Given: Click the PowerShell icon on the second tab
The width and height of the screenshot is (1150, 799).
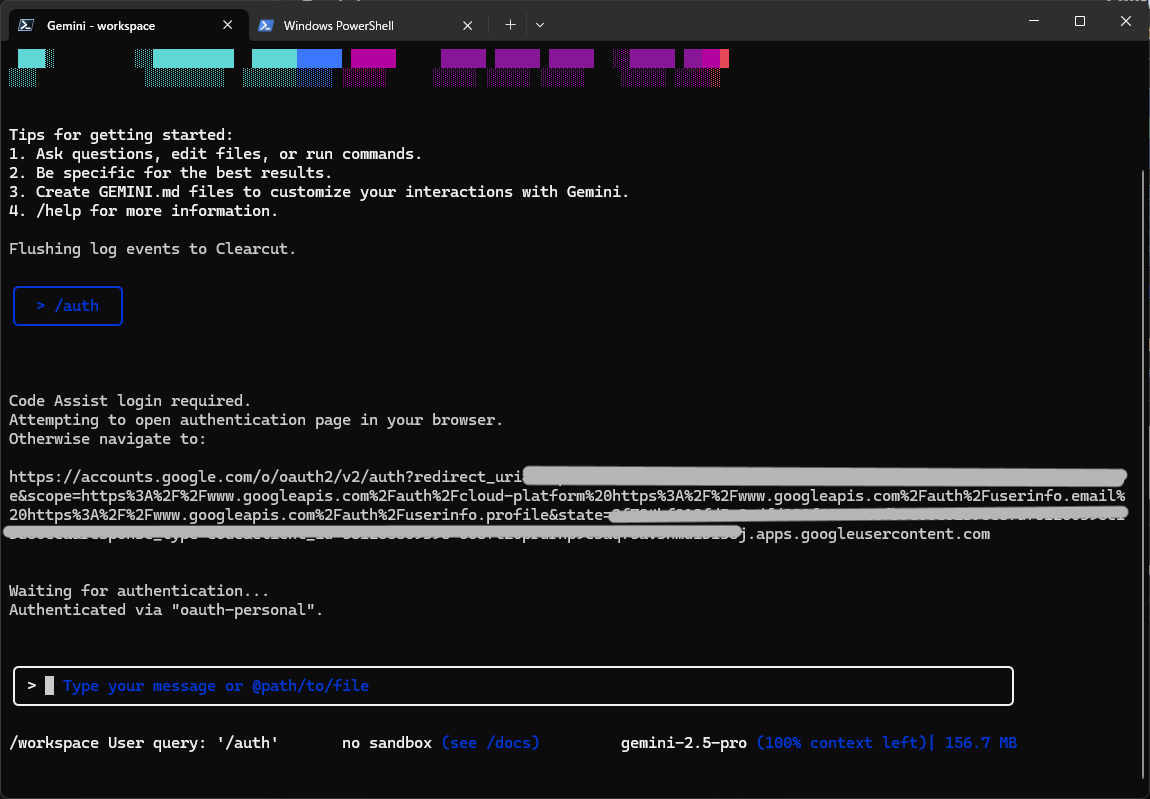Looking at the screenshot, I should tap(266, 25).
